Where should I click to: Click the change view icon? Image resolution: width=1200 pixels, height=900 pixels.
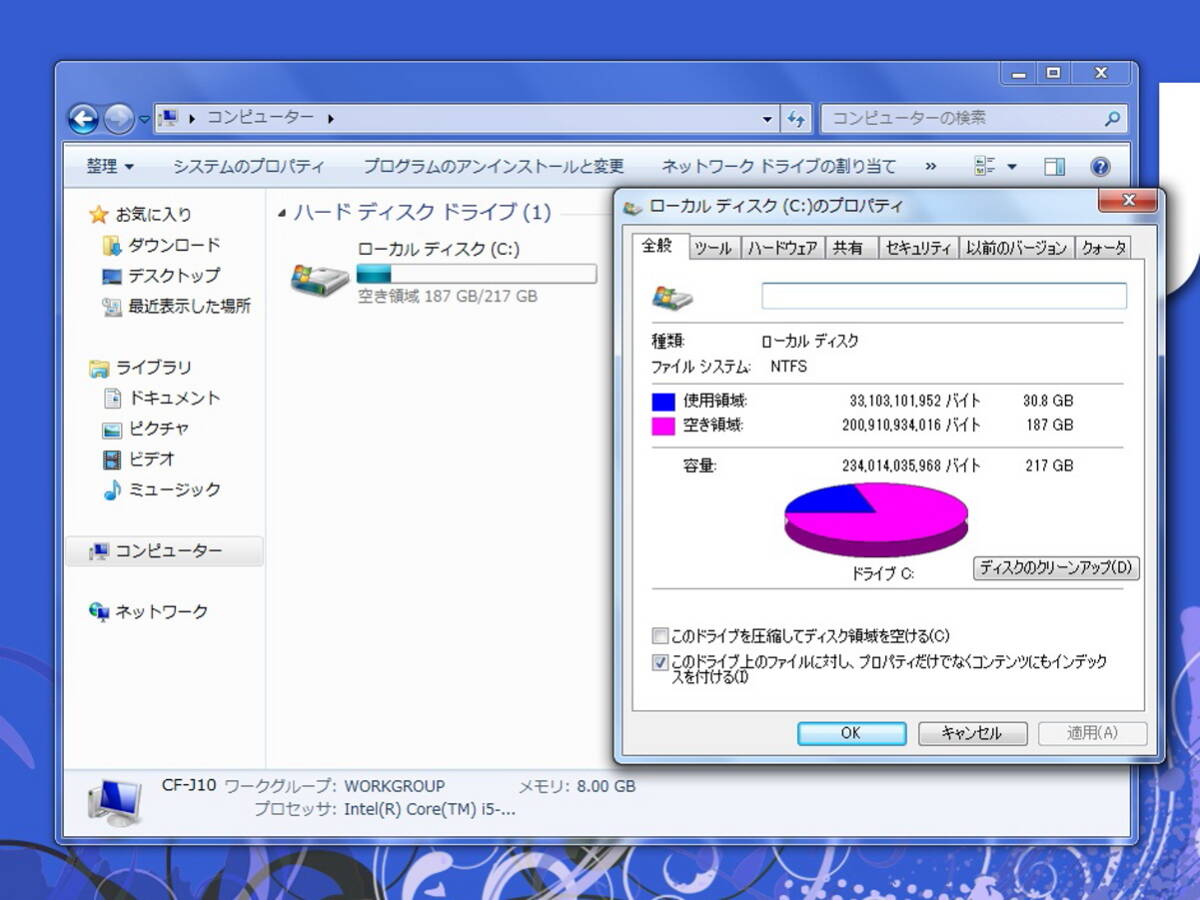point(984,166)
